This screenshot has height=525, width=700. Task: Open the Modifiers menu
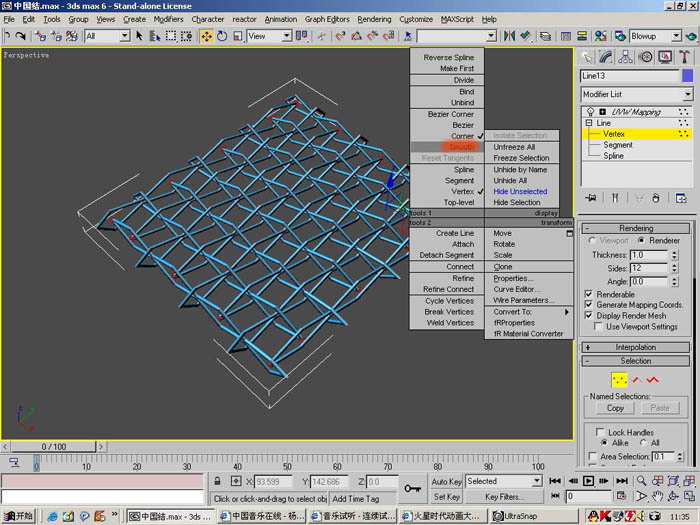(168, 19)
